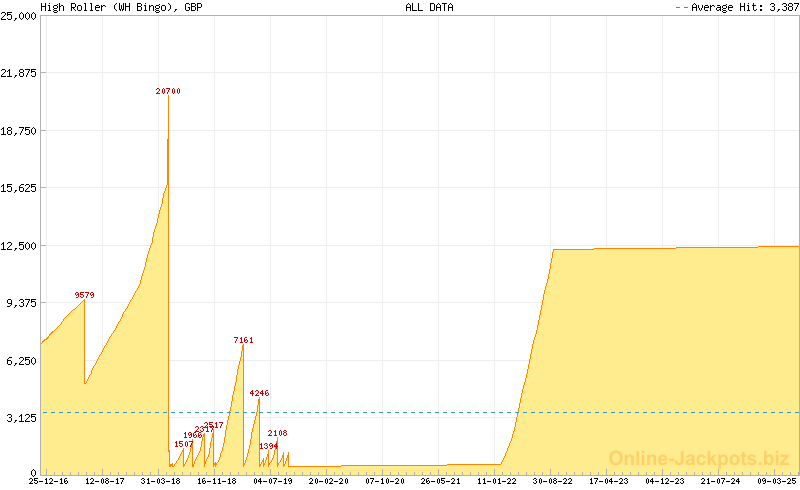Viewport: 800px width, 490px height.
Task: Select the 2517 peak label
Action: coord(214,425)
